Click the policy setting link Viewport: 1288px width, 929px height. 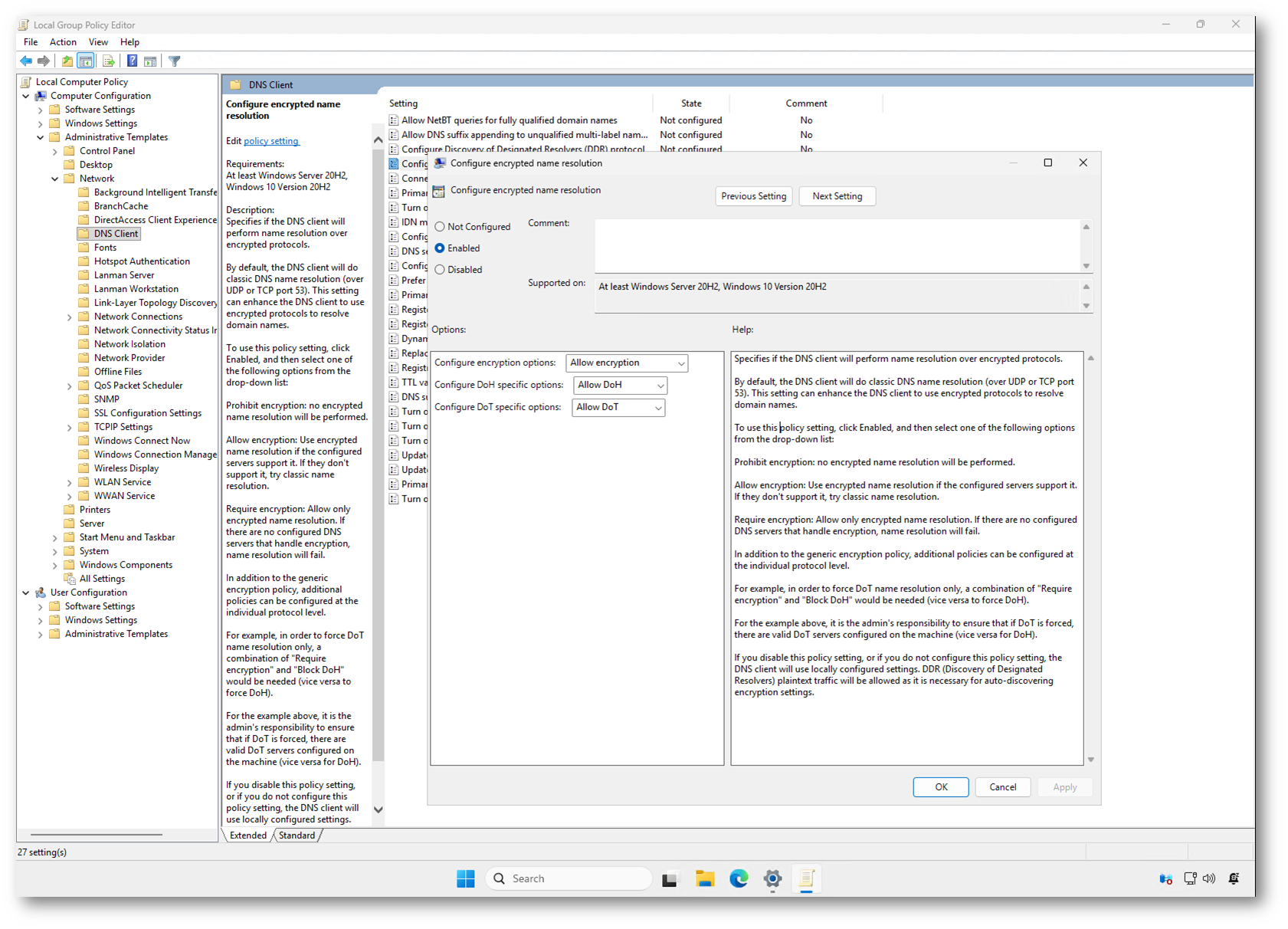[x=271, y=141]
